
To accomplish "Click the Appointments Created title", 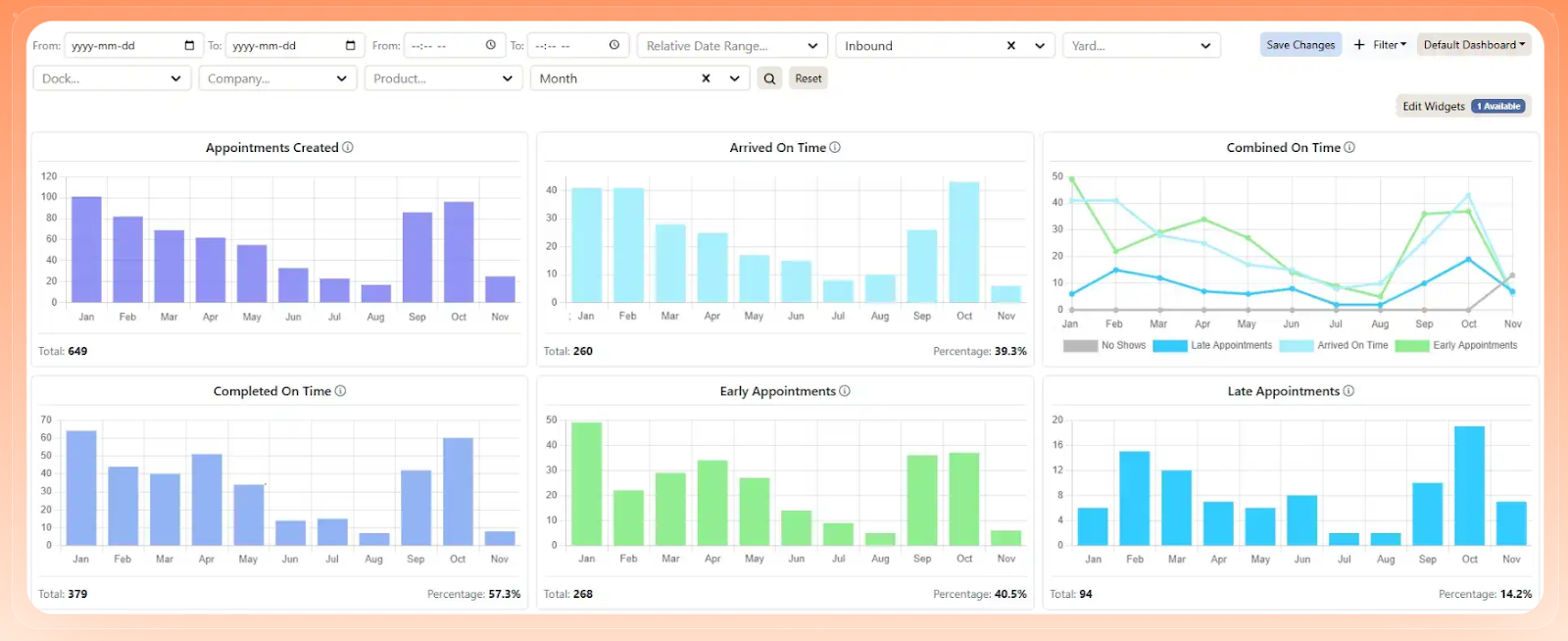I will tap(271, 148).
